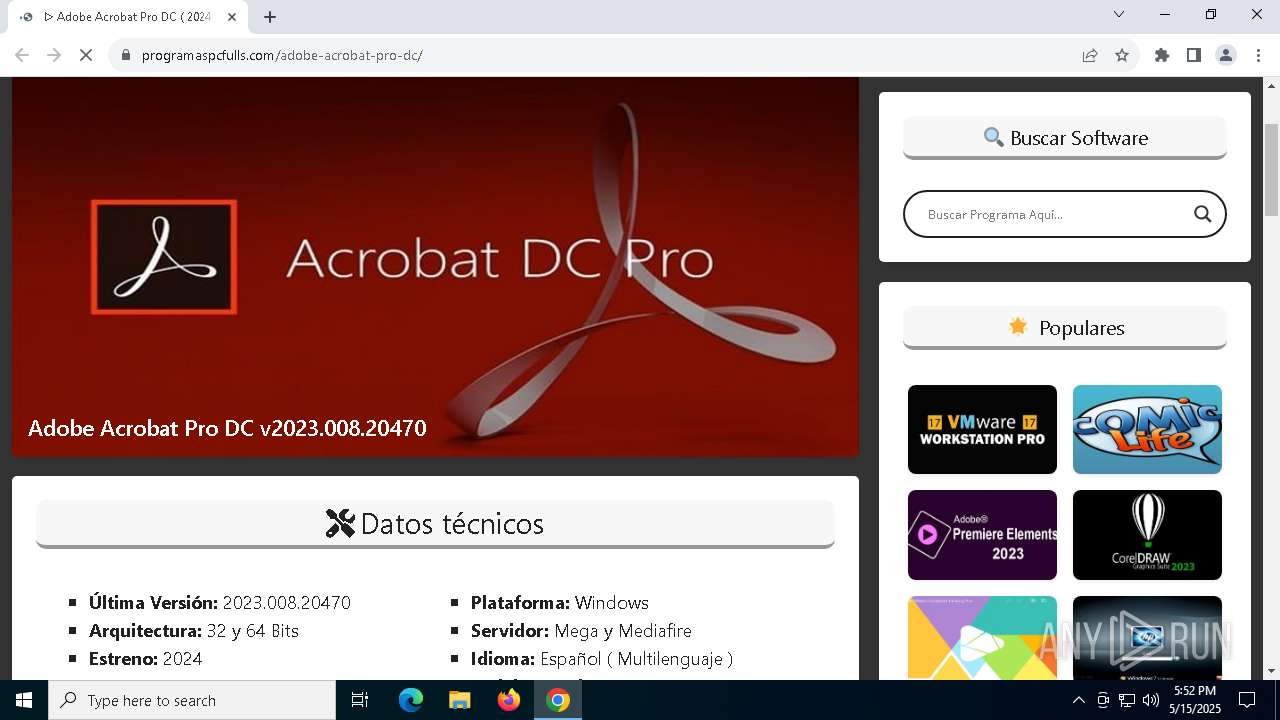Screen dimensions: 1280x720
Task: Bookmark this page with the star icon
Action: click(x=1122, y=55)
